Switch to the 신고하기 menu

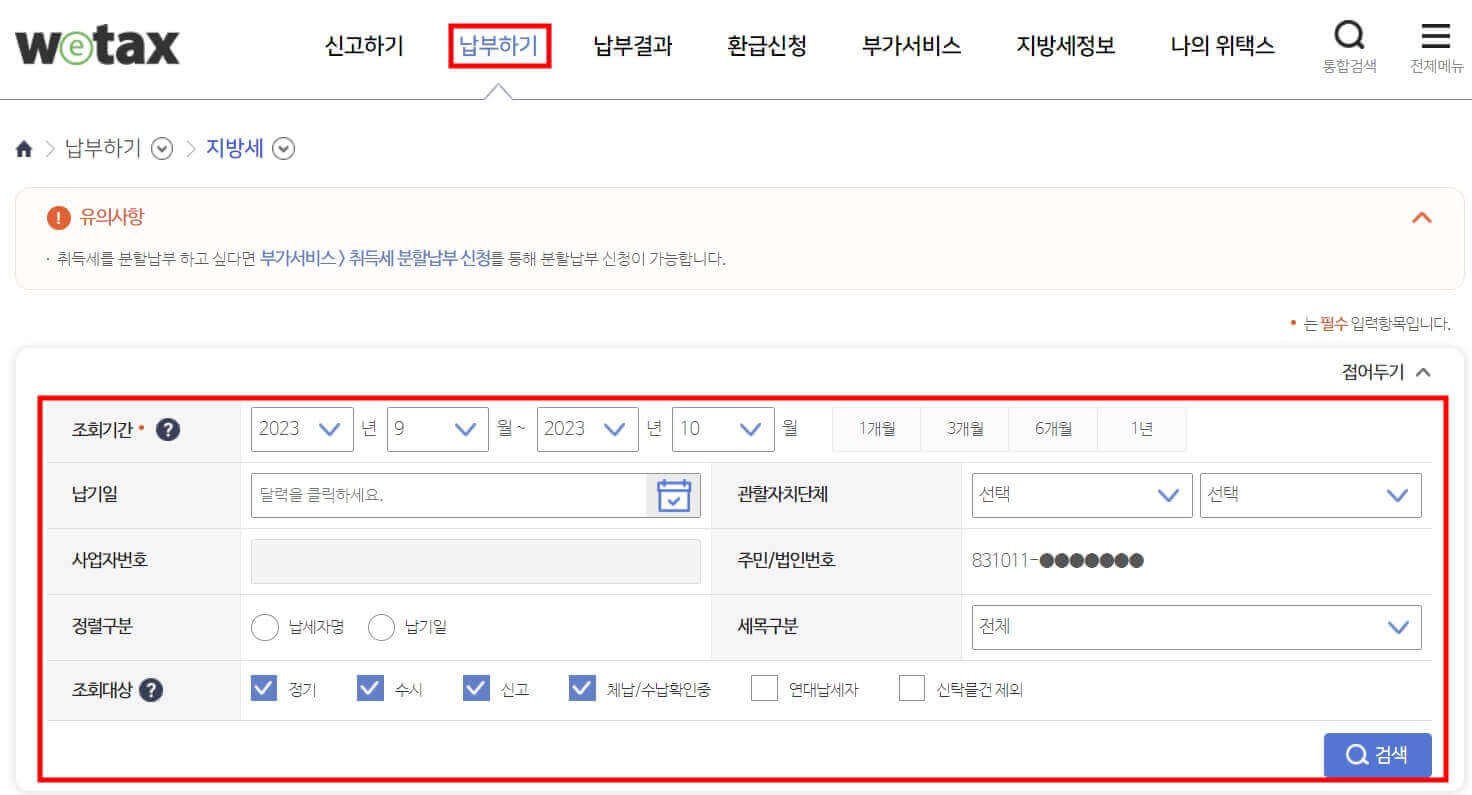pyautogui.click(x=362, y=45)
